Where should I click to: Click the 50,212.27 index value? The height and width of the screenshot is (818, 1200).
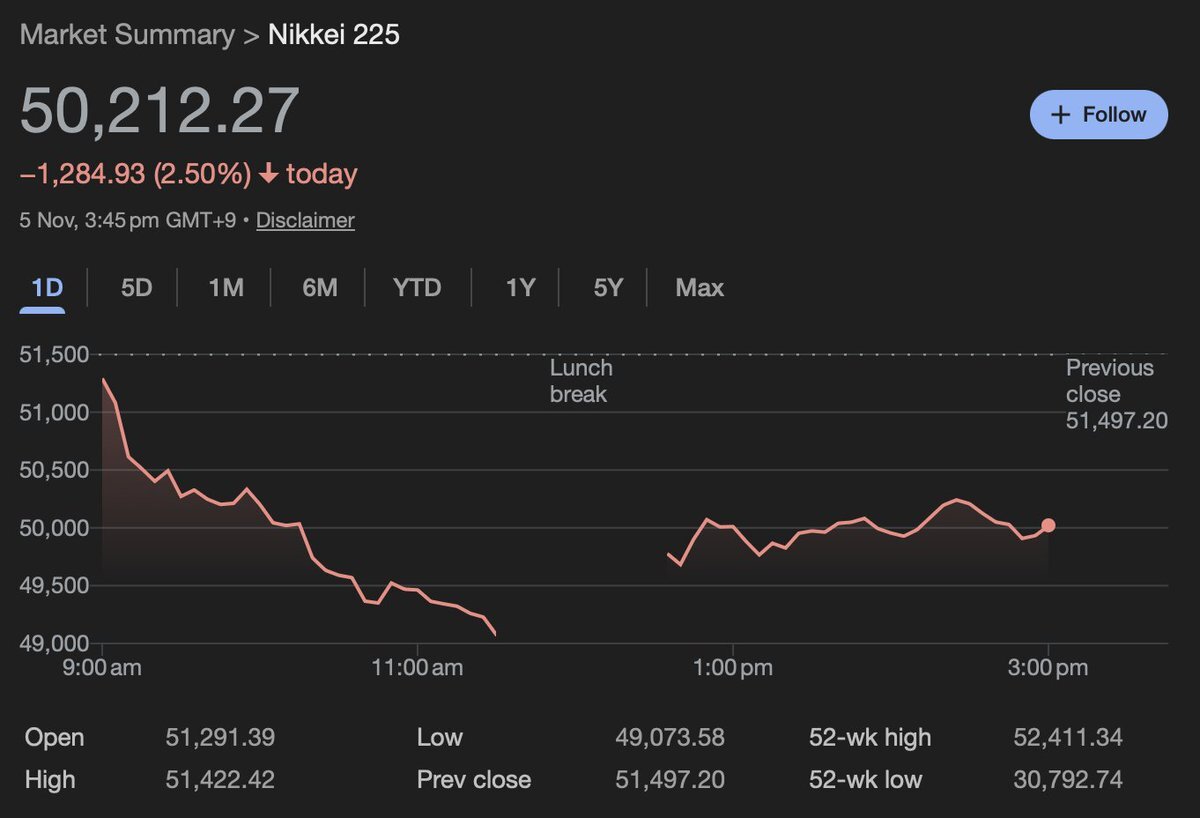pyautogui.click(x=160, y=110)
